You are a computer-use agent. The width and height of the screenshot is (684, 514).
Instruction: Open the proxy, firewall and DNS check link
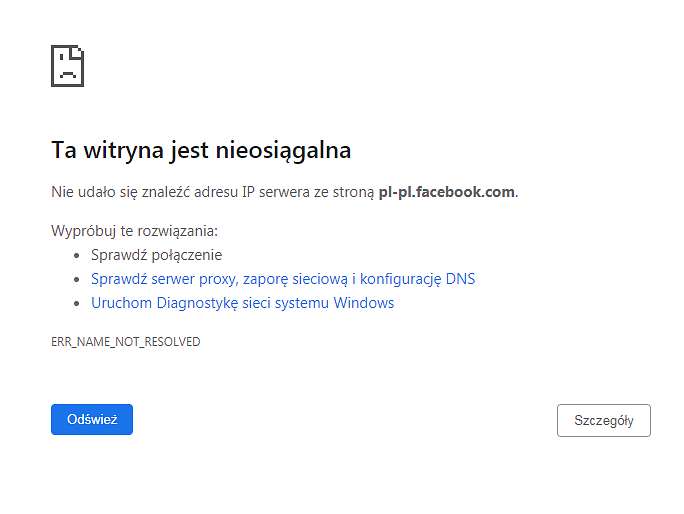(x=283, y=279)
